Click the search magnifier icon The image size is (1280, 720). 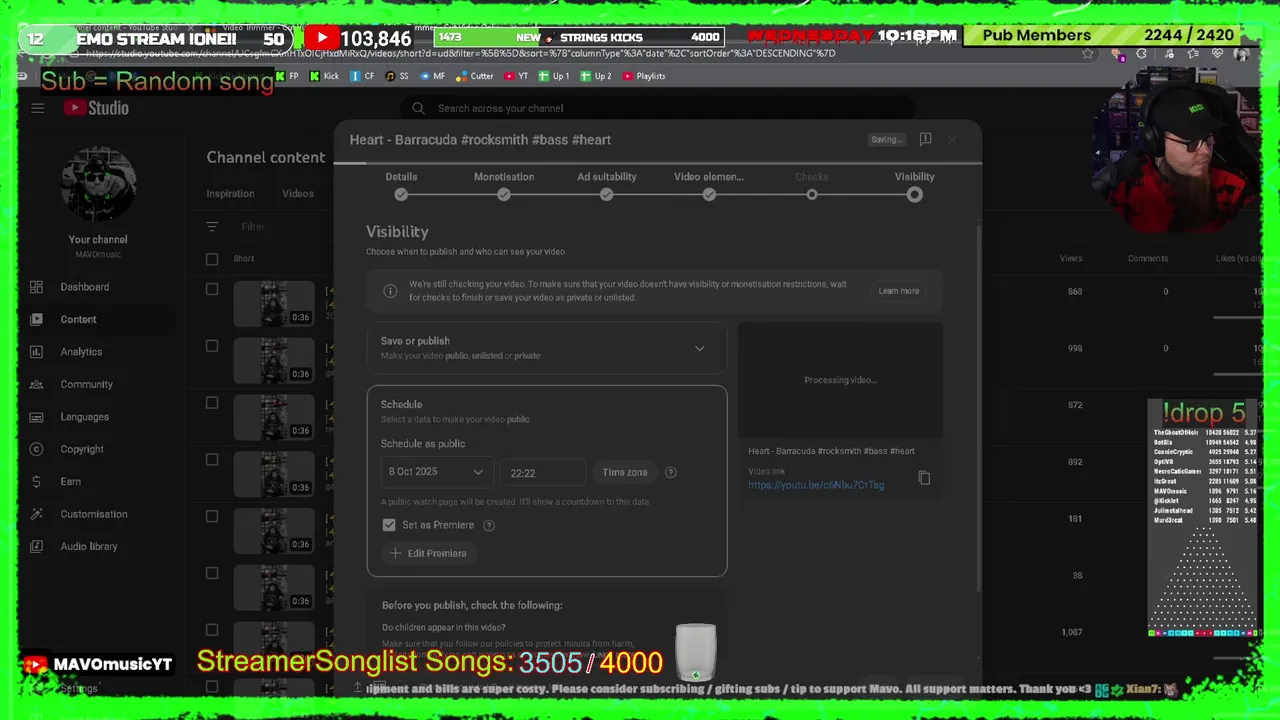418,108
